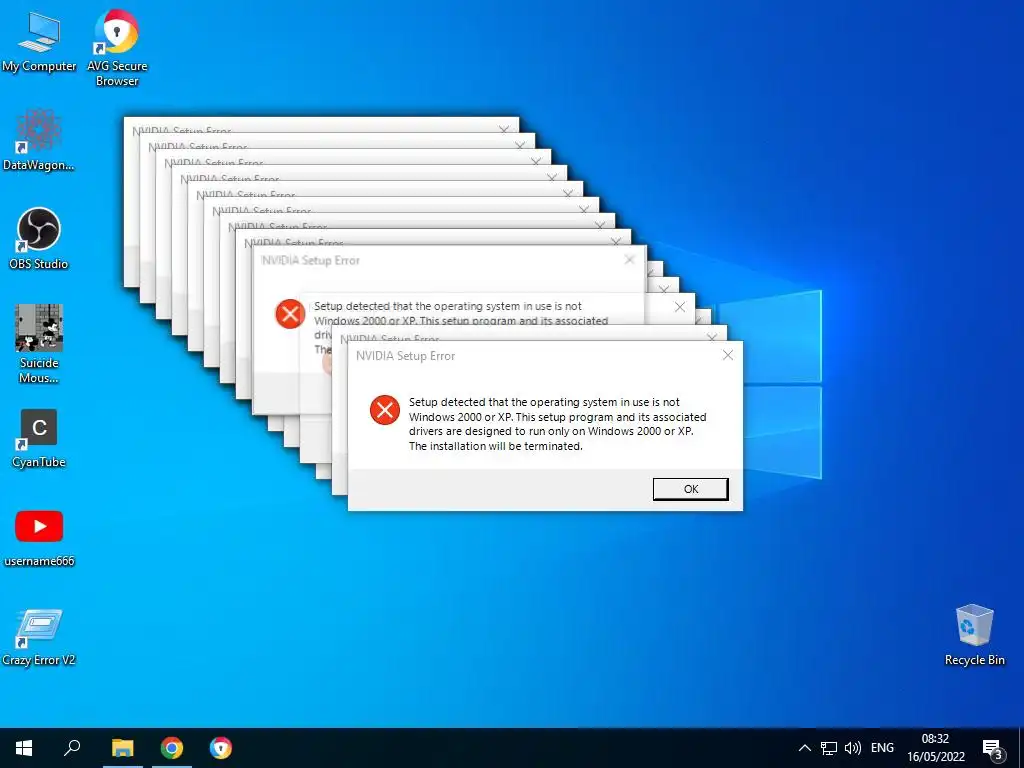The image size is (1024, 768).
Task: Close the front NVIDIA Setup Error dialog
Action: (x=728, y=355)
